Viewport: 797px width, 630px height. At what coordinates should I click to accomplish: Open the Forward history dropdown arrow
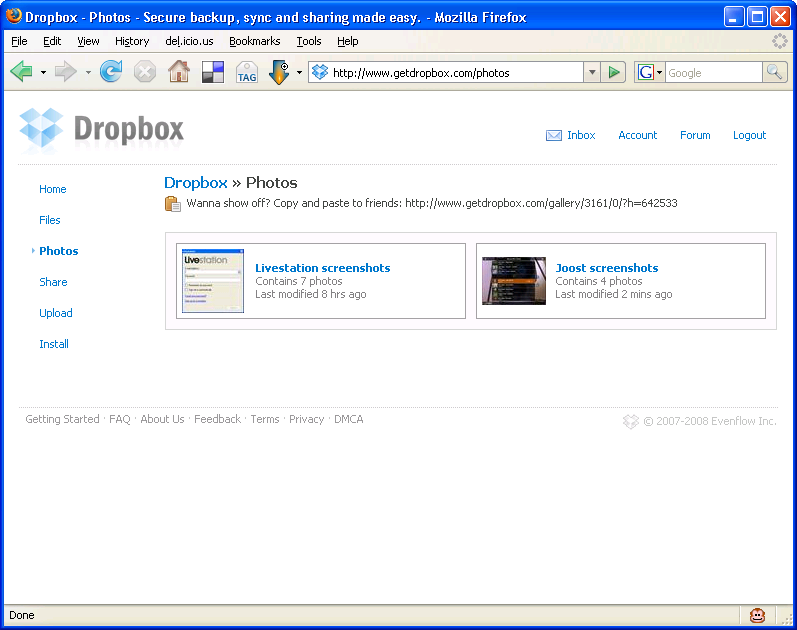pos(88,72)
